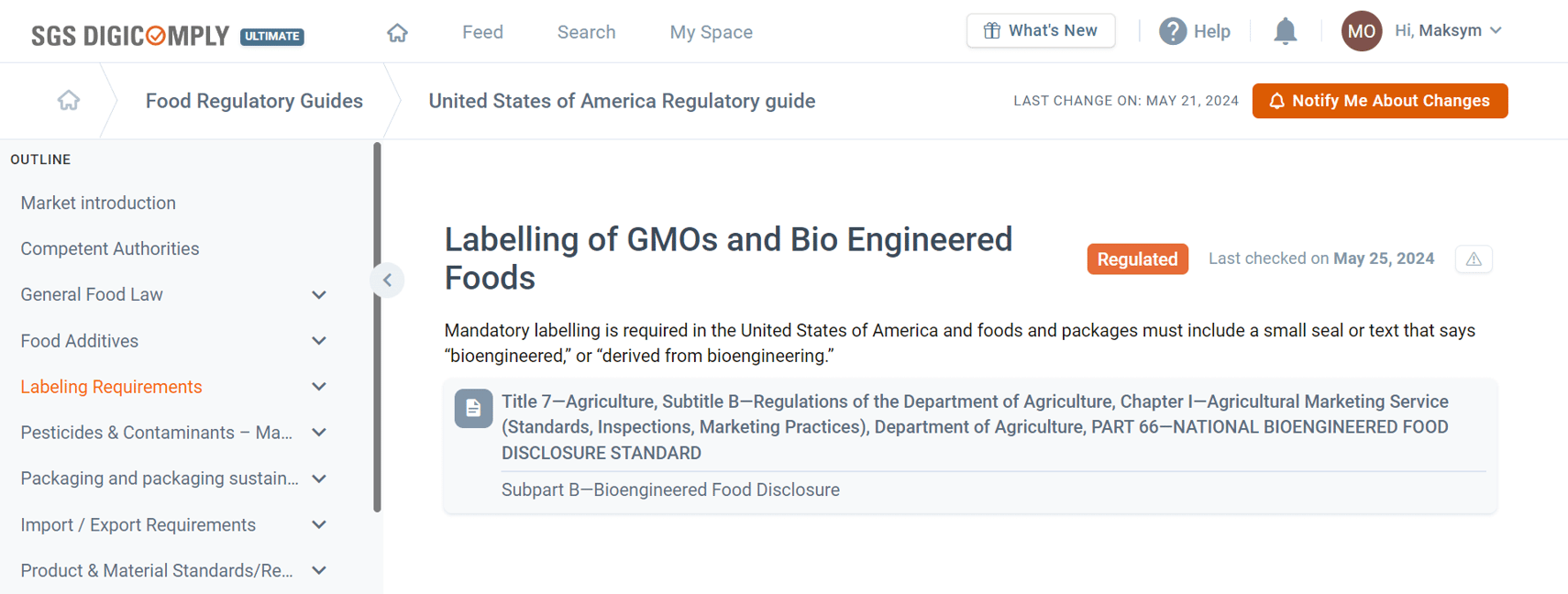
Task: Enable notifications via Notify Me About Changes
Action: tap(1379, 101)
